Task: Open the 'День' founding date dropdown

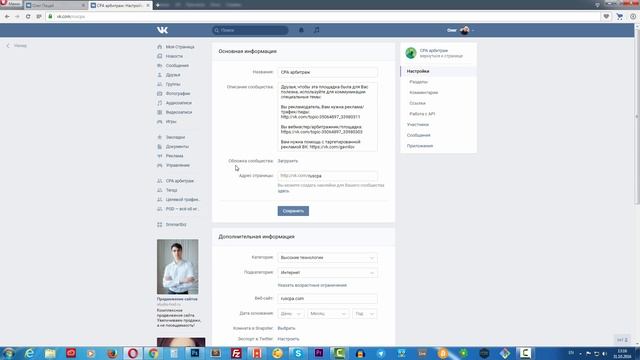Action: [291, 314]
